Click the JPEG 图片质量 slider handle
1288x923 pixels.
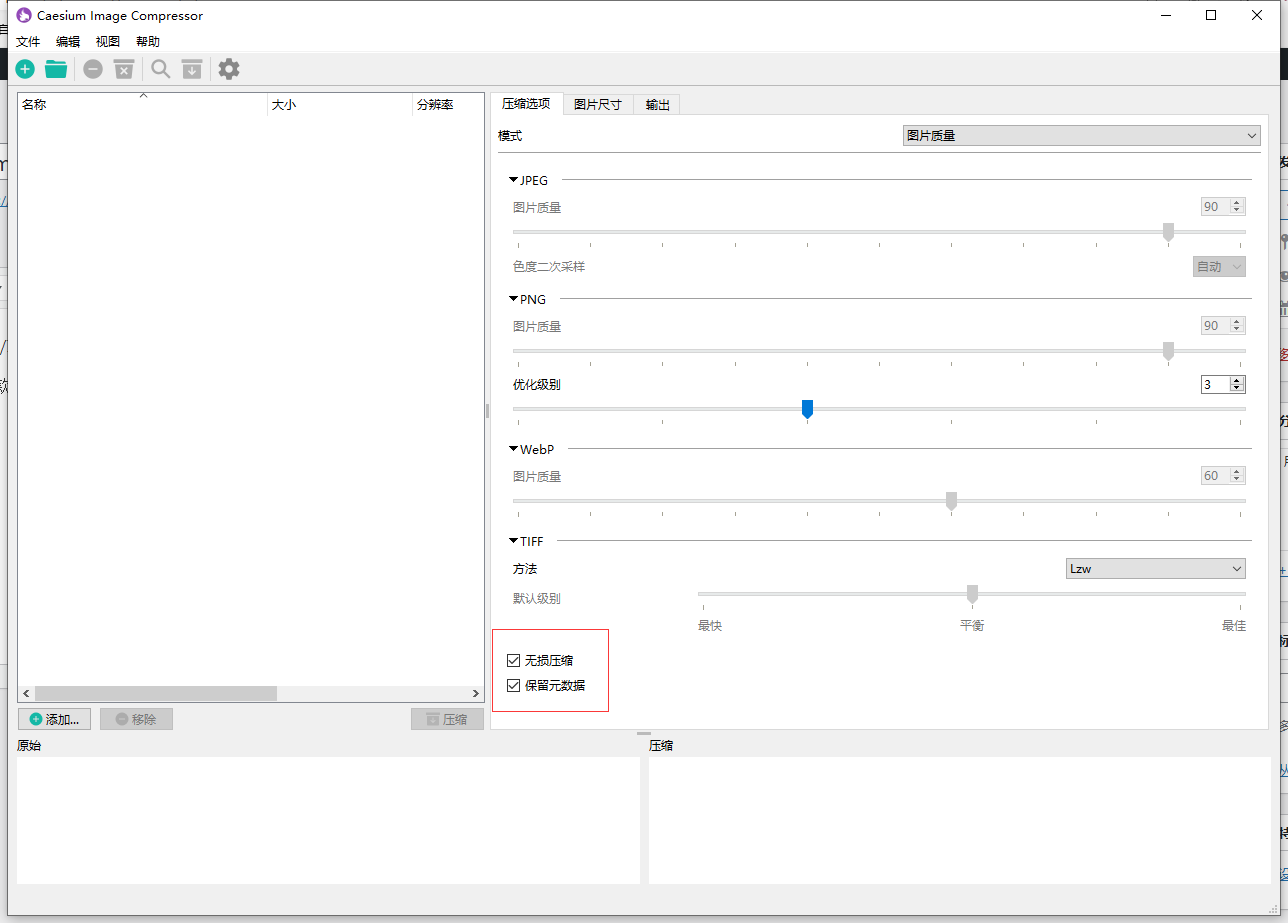[1168, 232]
